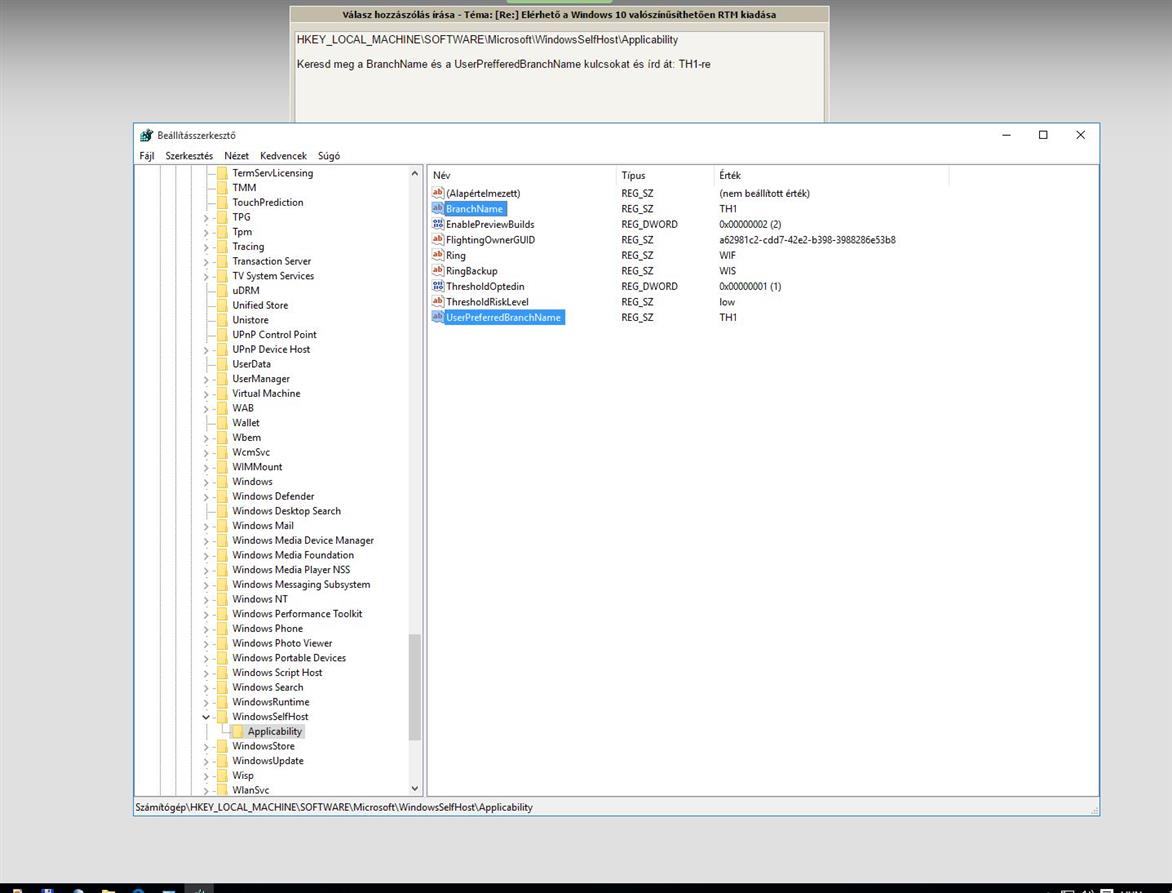Select the FlightingOwnerGUID value name
The height and width of the screenshot is (893, 1172).
click(490, 240)
